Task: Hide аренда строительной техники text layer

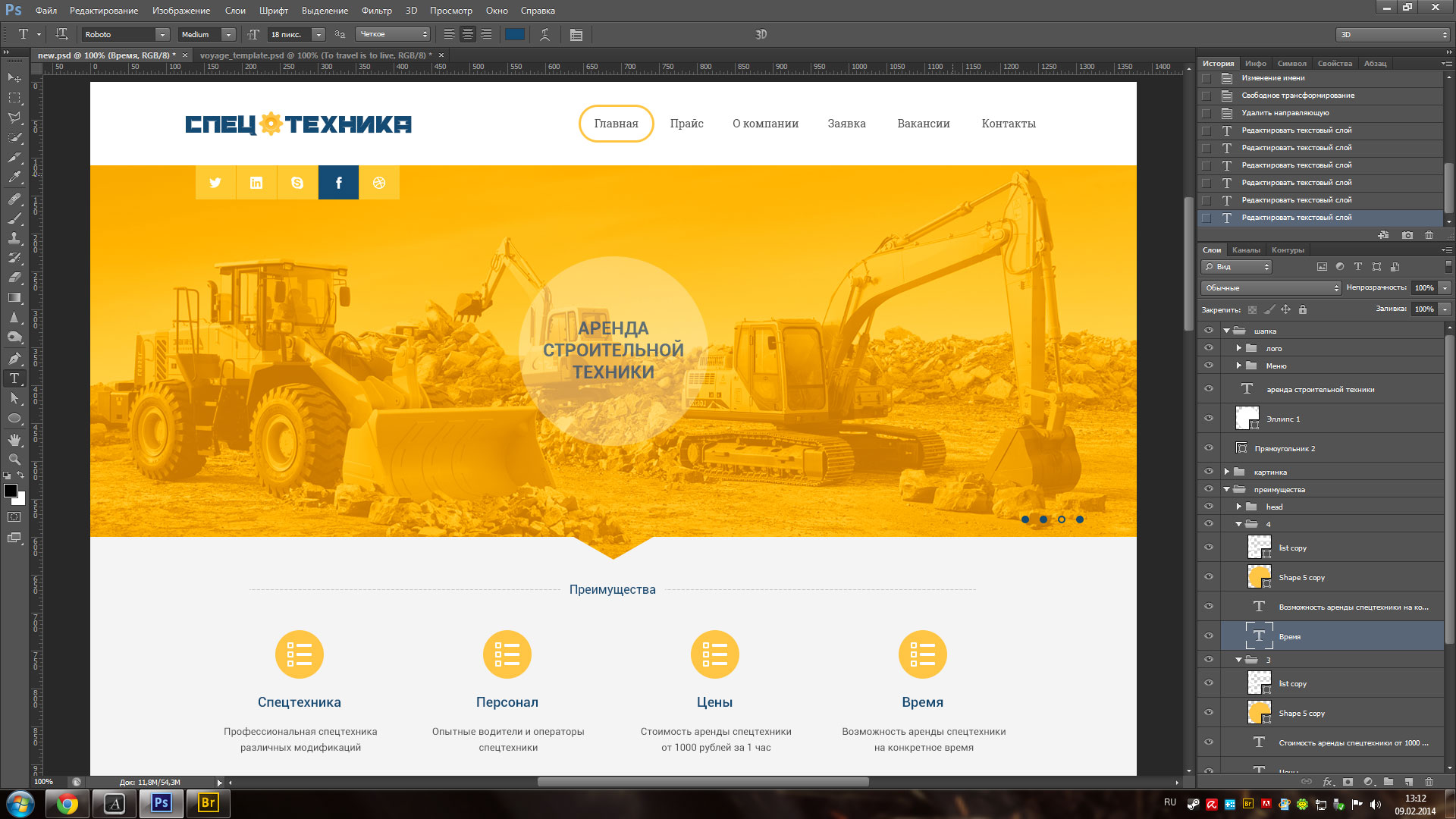Action: tap(1209, 389)
